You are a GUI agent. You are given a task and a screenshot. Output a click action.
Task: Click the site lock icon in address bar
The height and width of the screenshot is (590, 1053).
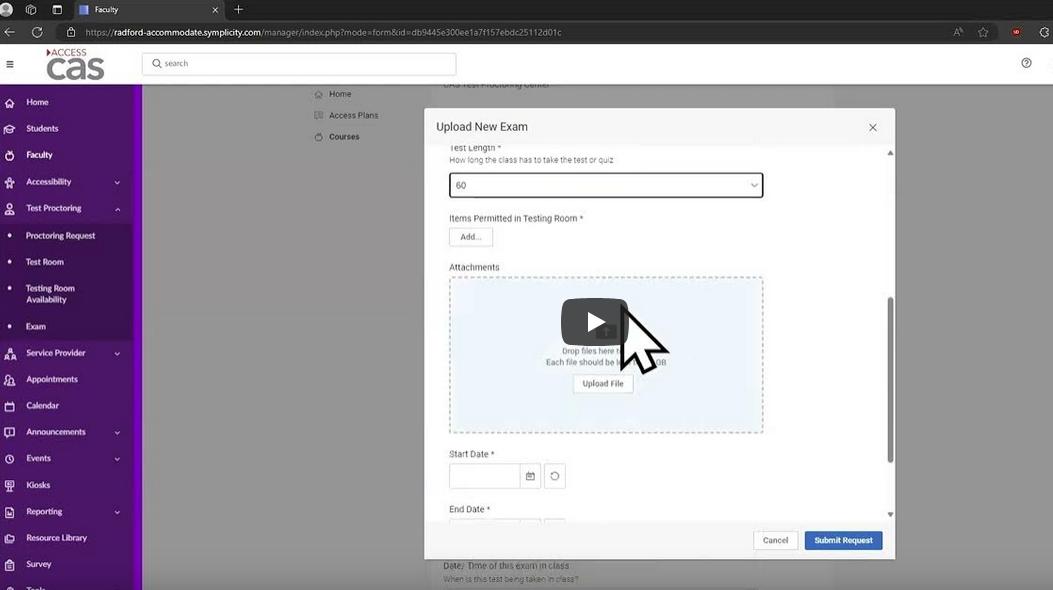pos(71,32)
